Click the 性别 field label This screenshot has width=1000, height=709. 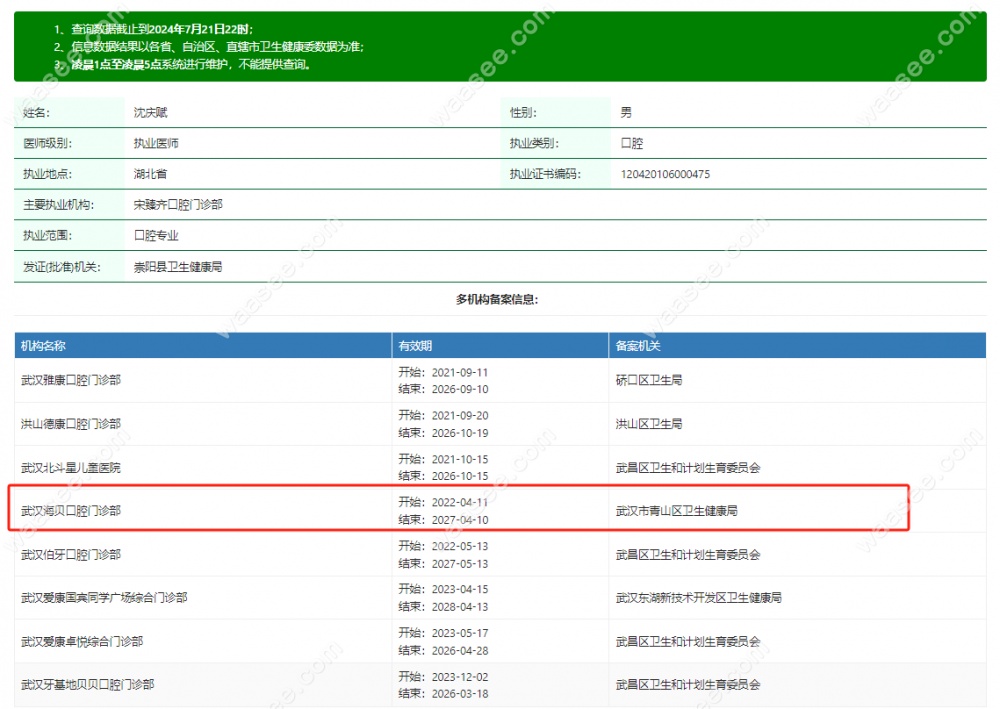click(x=523, y=113)
